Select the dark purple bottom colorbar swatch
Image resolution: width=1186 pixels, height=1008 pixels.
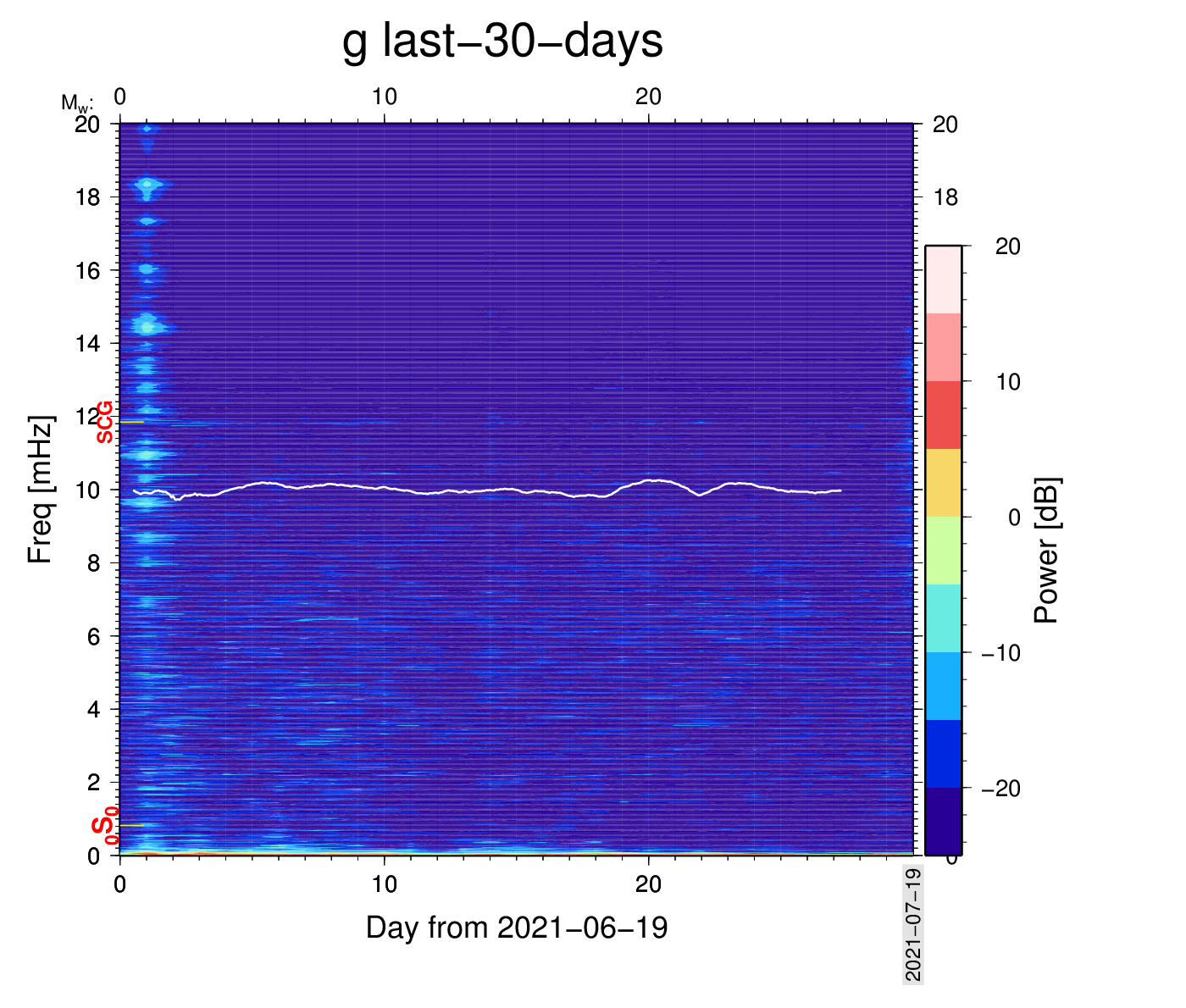coord(943,820)
